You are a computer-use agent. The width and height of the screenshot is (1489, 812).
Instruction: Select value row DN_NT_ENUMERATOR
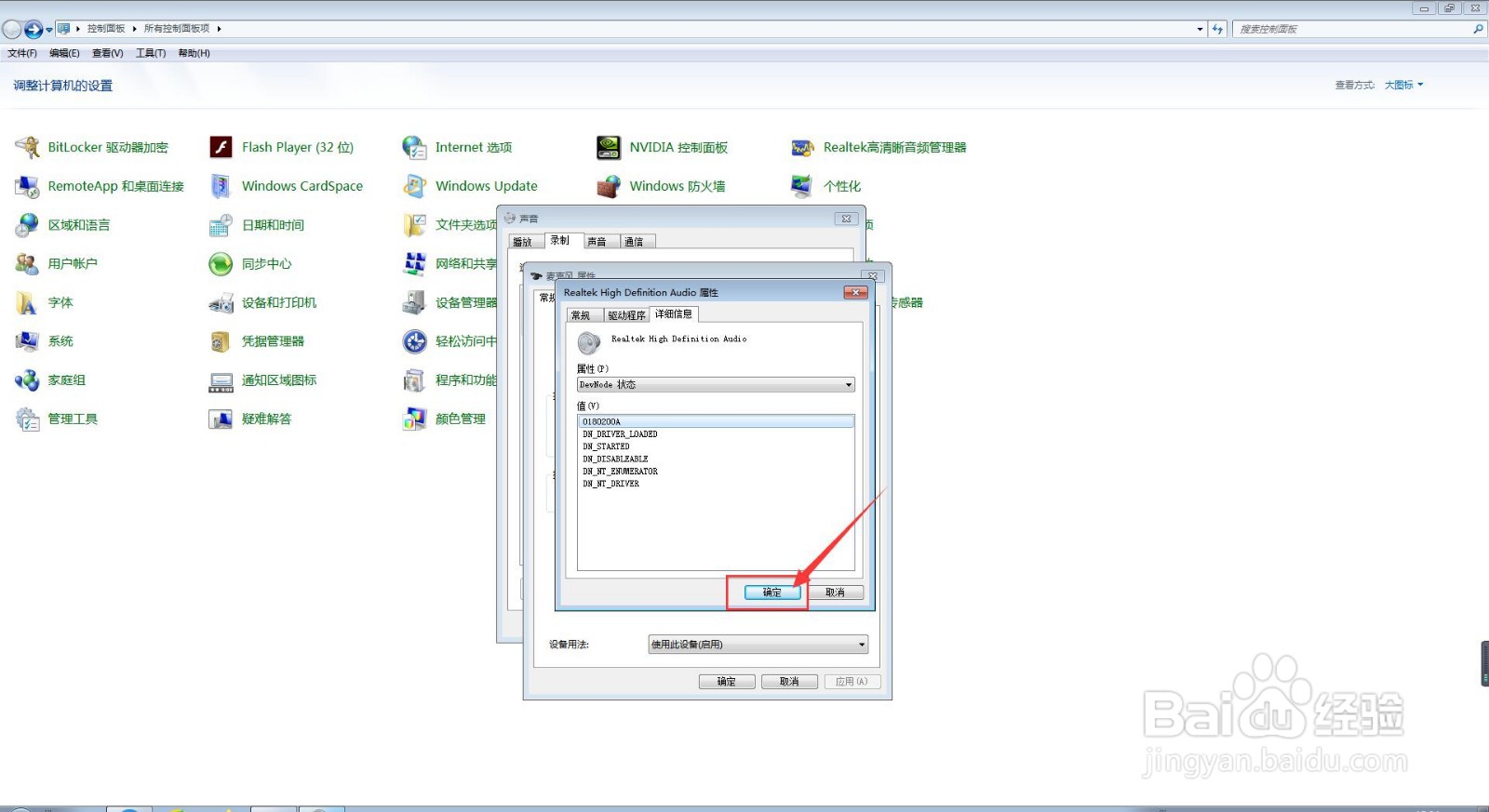click(716, 472)
